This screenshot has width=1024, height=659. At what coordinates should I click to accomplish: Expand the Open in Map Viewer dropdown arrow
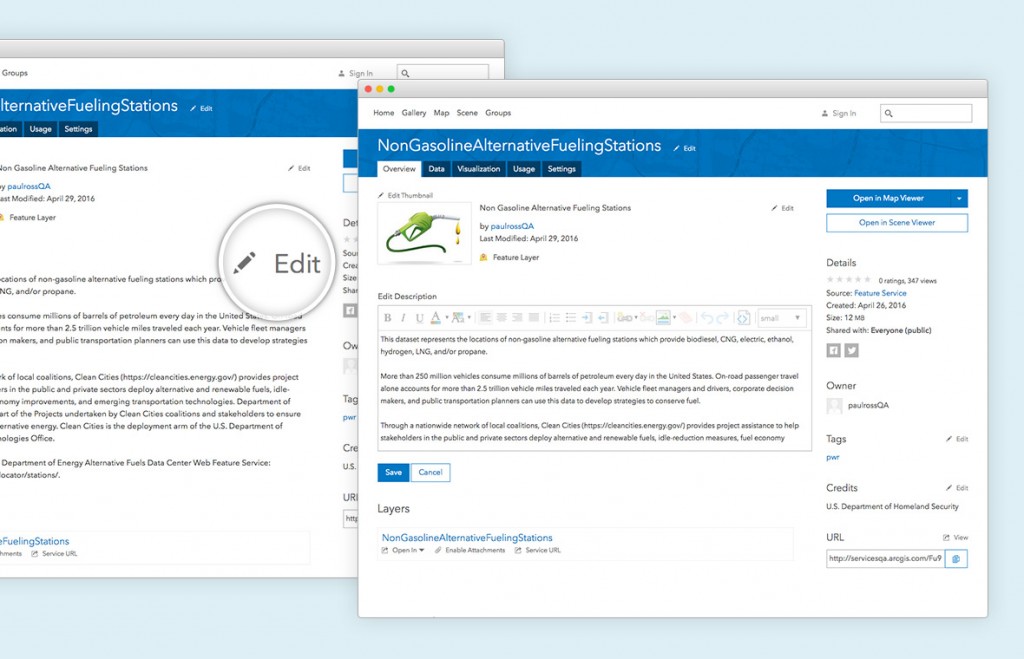961,198
